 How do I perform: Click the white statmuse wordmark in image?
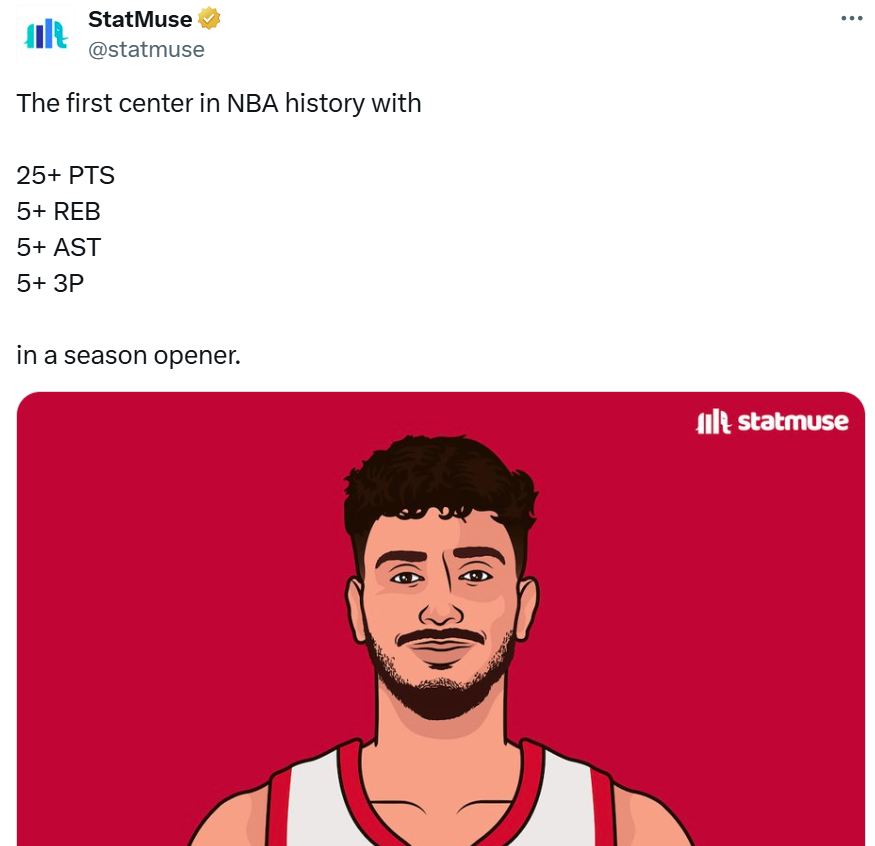pyautogui.click(x=793, y=421)
